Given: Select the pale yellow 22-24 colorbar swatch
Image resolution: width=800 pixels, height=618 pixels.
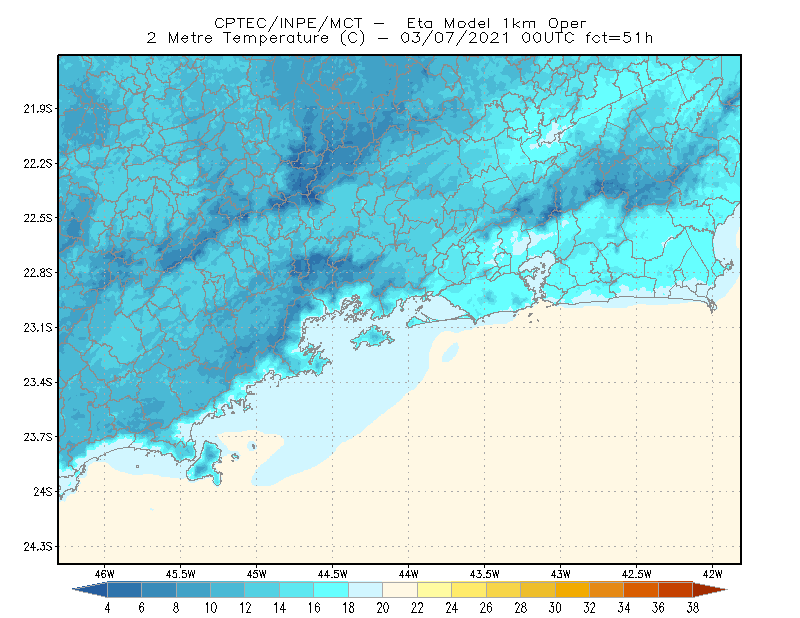Looking at the screenshot, I should [x=435, y=590].
